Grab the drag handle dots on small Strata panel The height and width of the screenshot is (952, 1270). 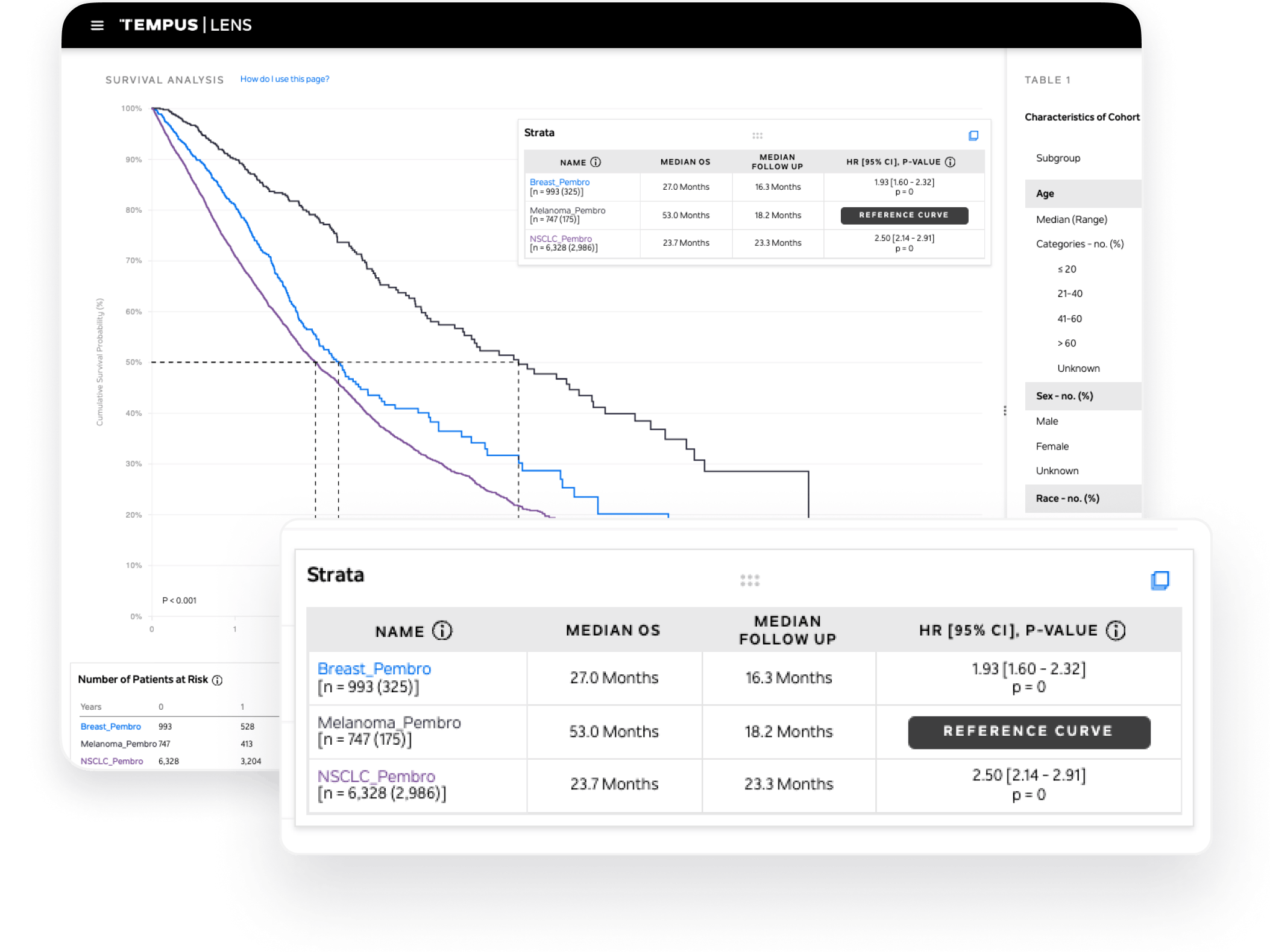[x=757, y=136]
